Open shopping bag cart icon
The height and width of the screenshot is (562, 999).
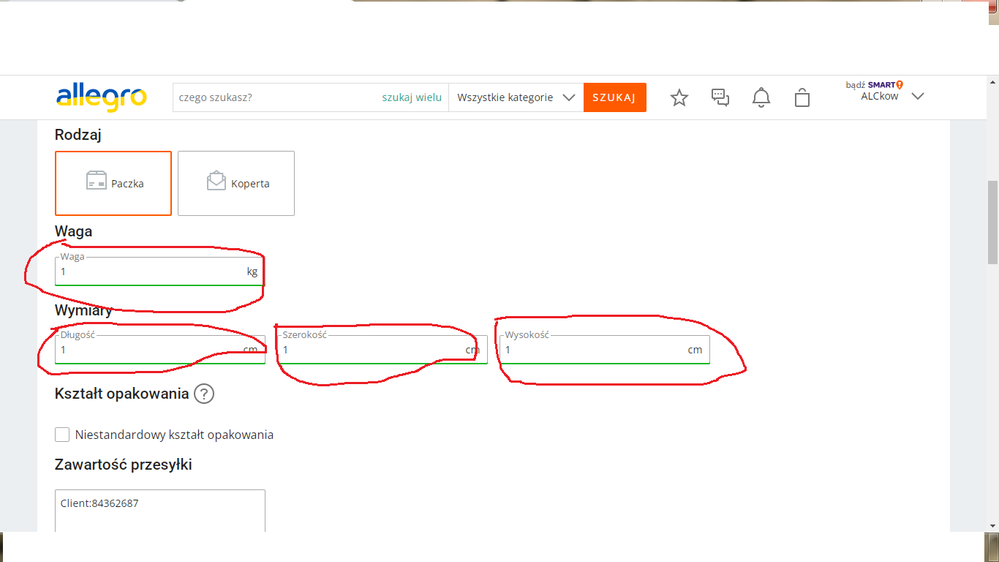pyautogui.click(x=802, y=97)
